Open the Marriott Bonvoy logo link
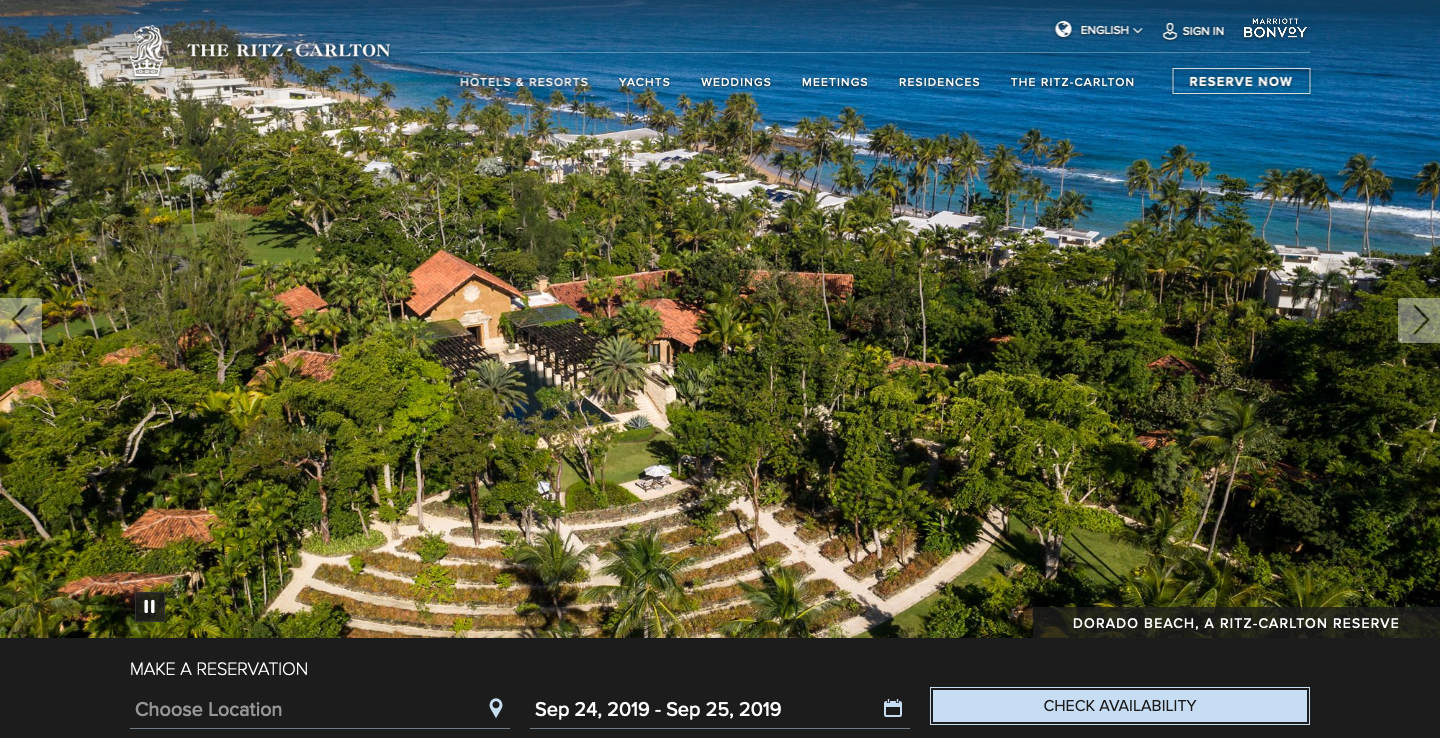Screen dimensions: 1440x738 (1275, 28)
